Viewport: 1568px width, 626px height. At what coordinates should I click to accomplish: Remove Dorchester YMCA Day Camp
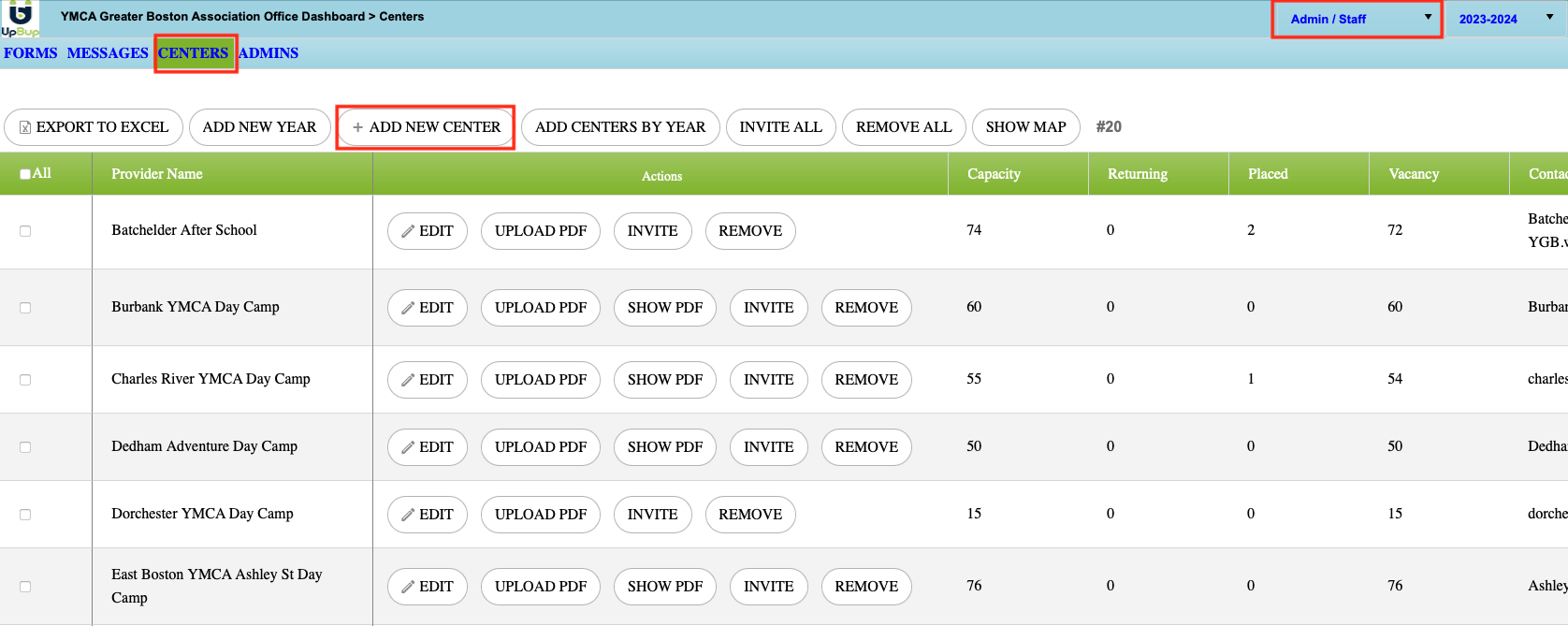pyautogui.click(x=750, y=515)
